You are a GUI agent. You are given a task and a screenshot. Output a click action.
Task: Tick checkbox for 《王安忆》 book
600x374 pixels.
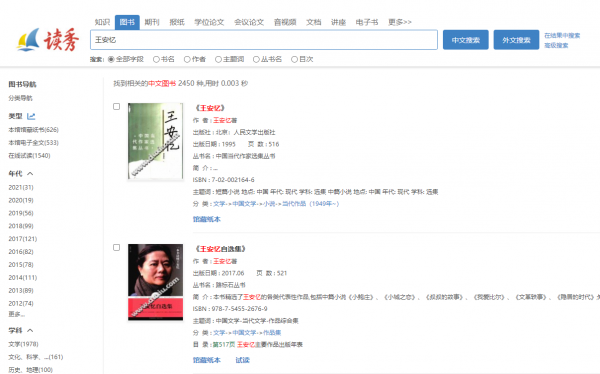point(116,106)
